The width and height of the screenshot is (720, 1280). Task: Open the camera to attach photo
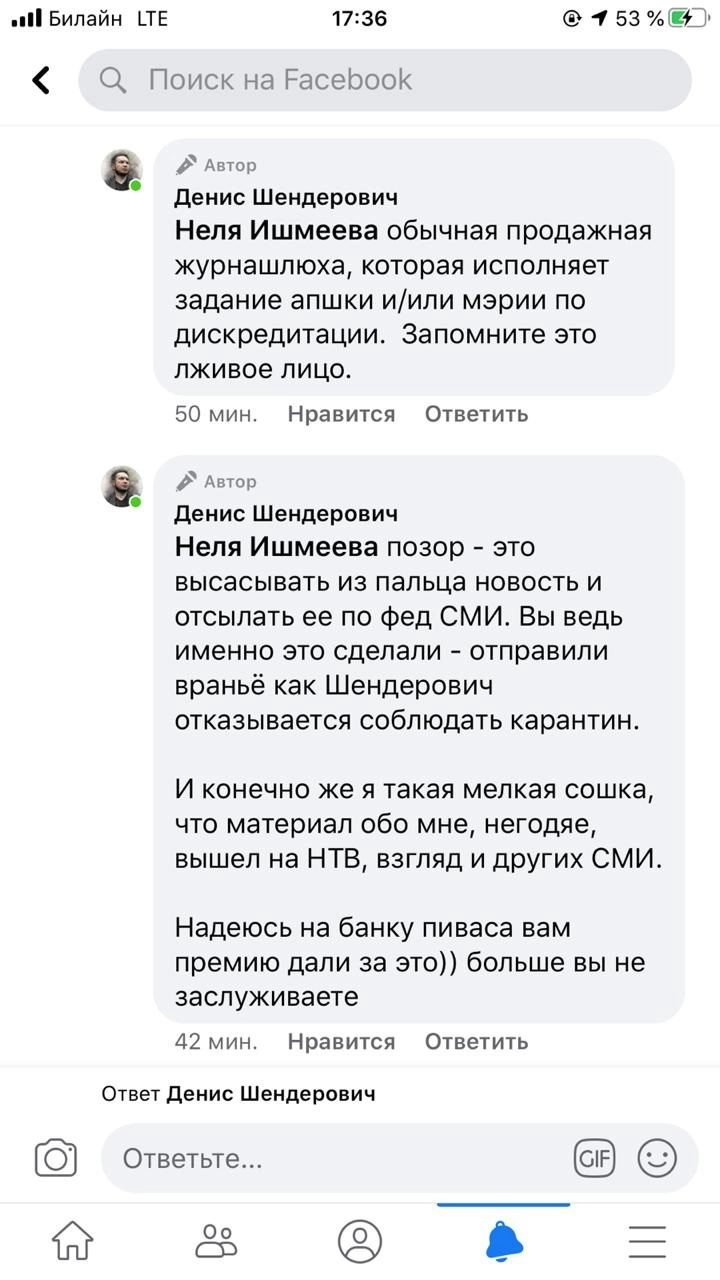(x=56, y=1158)
